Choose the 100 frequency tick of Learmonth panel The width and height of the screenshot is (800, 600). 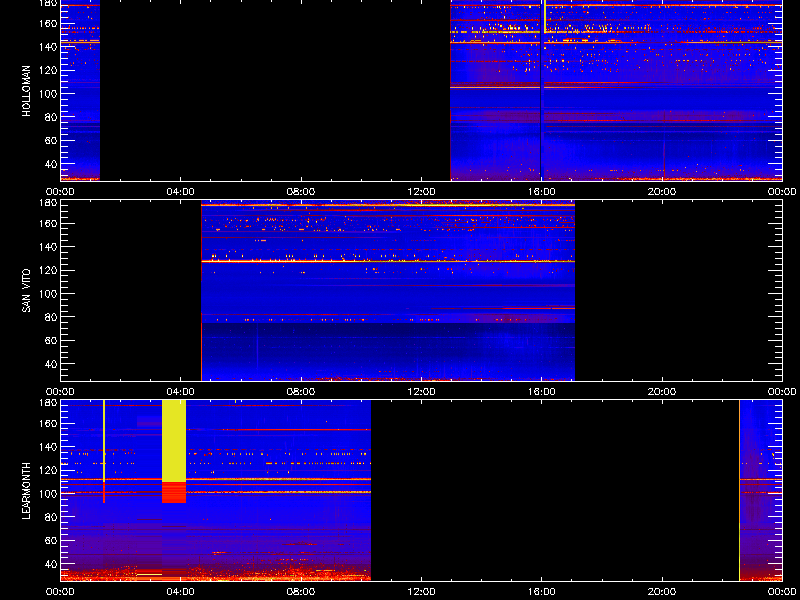pos(49,494)
